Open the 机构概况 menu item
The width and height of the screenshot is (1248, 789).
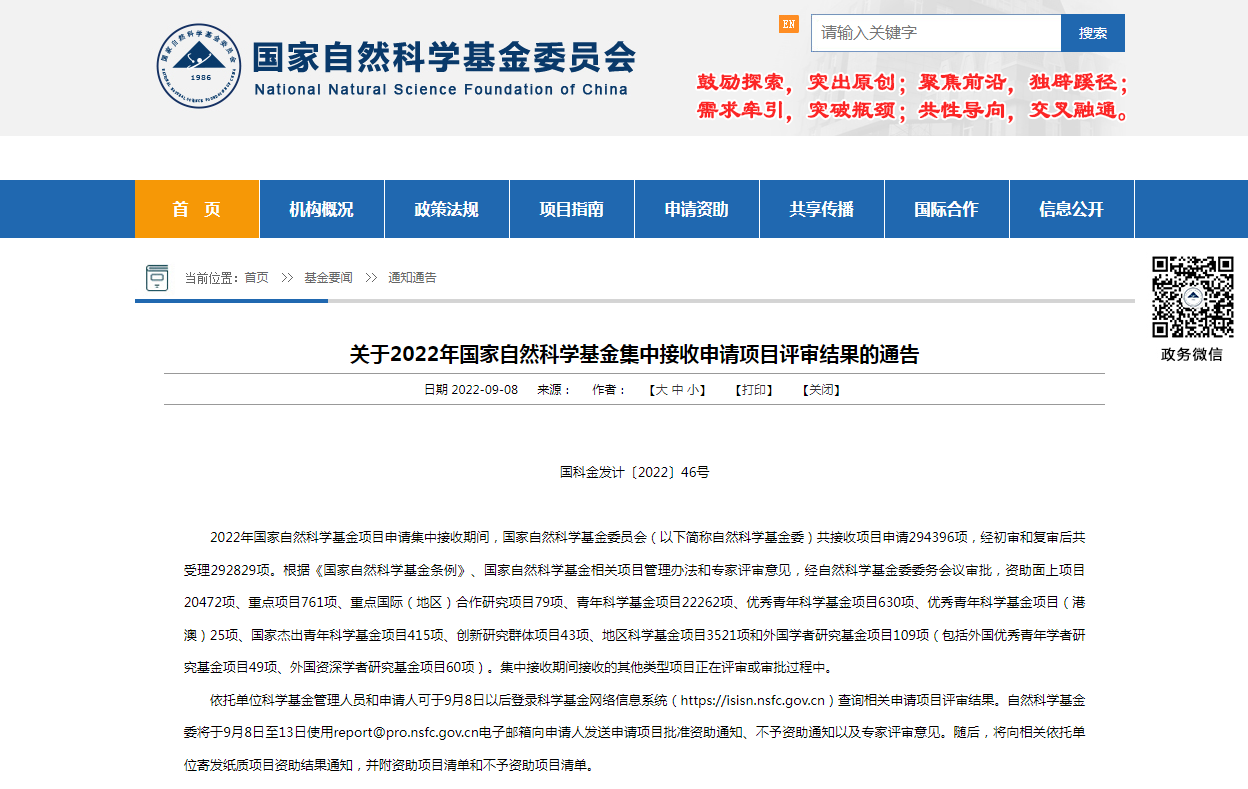tap(322, 209)
